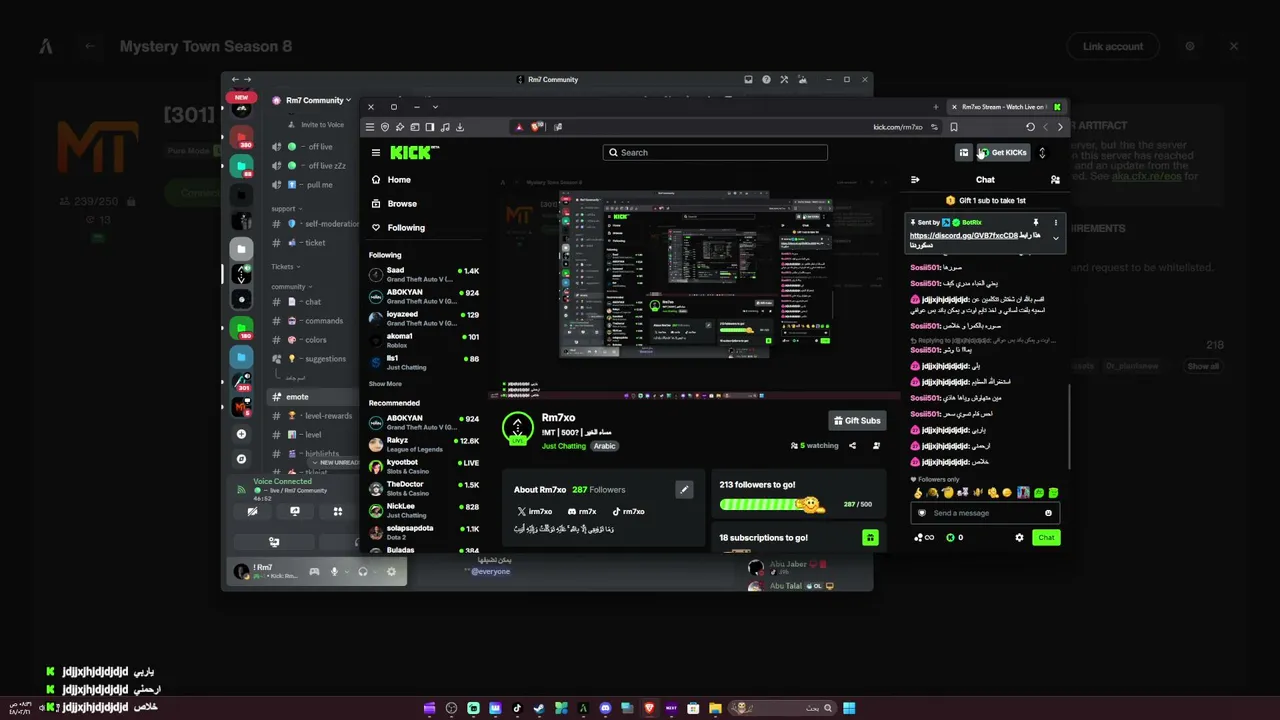Select the emote channel in Discord
The width and height of the screenshot is (1280, 720).
click(x=312, y=397)
